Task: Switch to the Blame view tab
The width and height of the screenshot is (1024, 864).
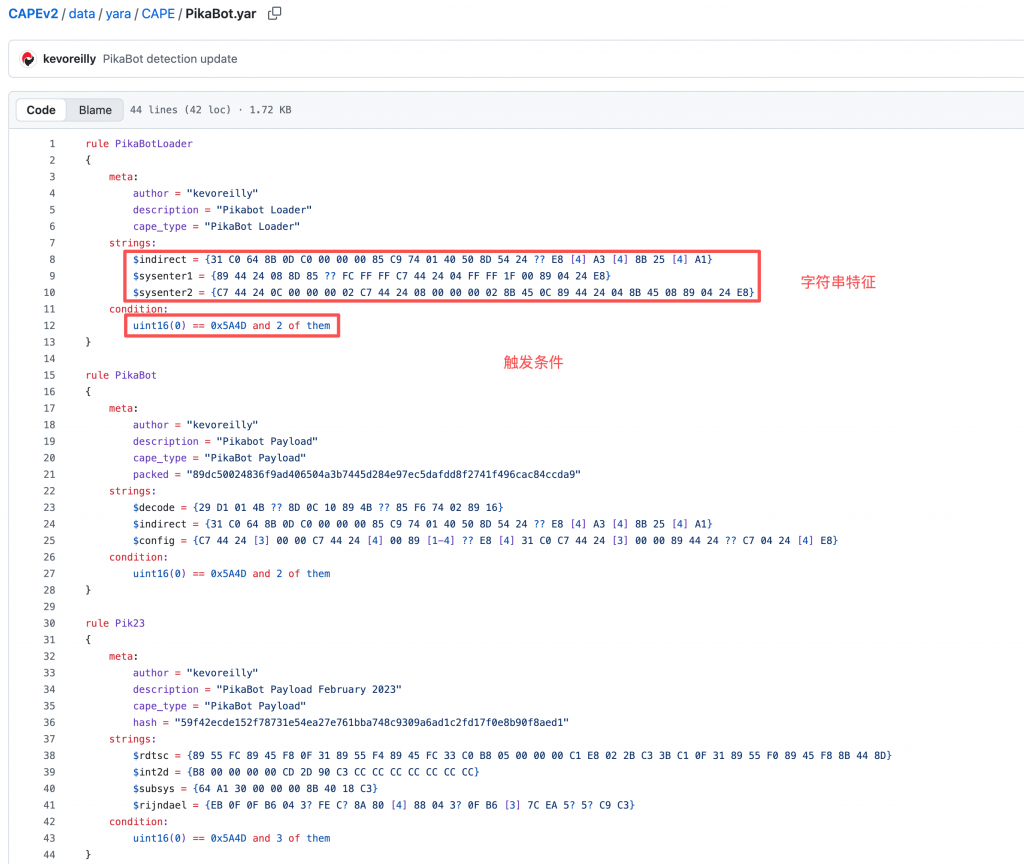Action: pos(95,110)
